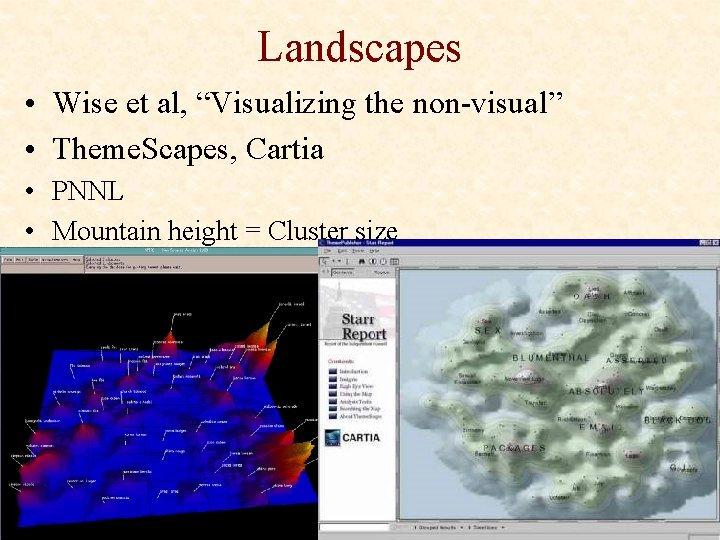720x540 pixels.
Task: Click the binoculars search icon in Cartia toolbar
Action: (362, 261)
